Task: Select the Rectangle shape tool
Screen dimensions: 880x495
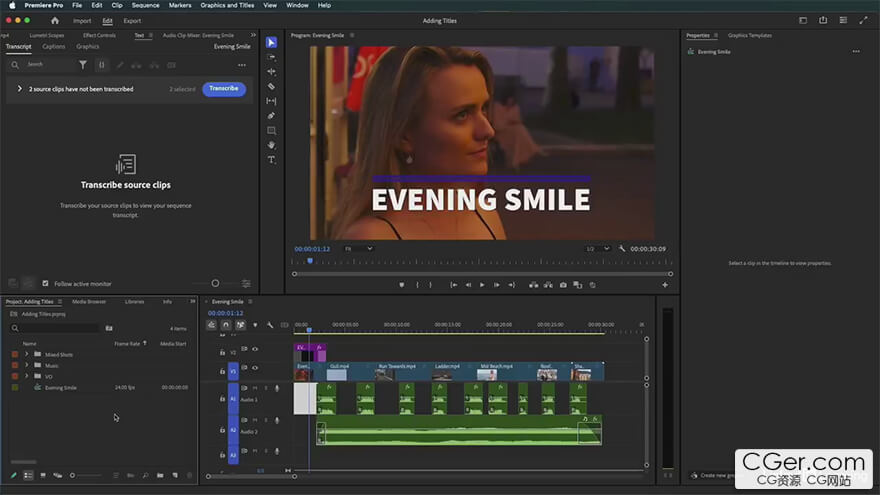Action: click(271, 130)
